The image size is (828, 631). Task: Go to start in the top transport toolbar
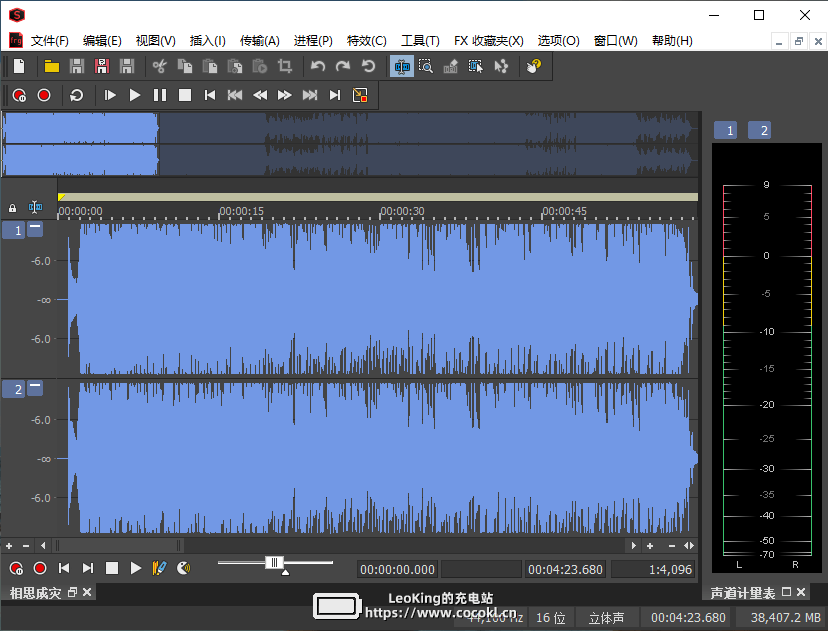[210, 95]
